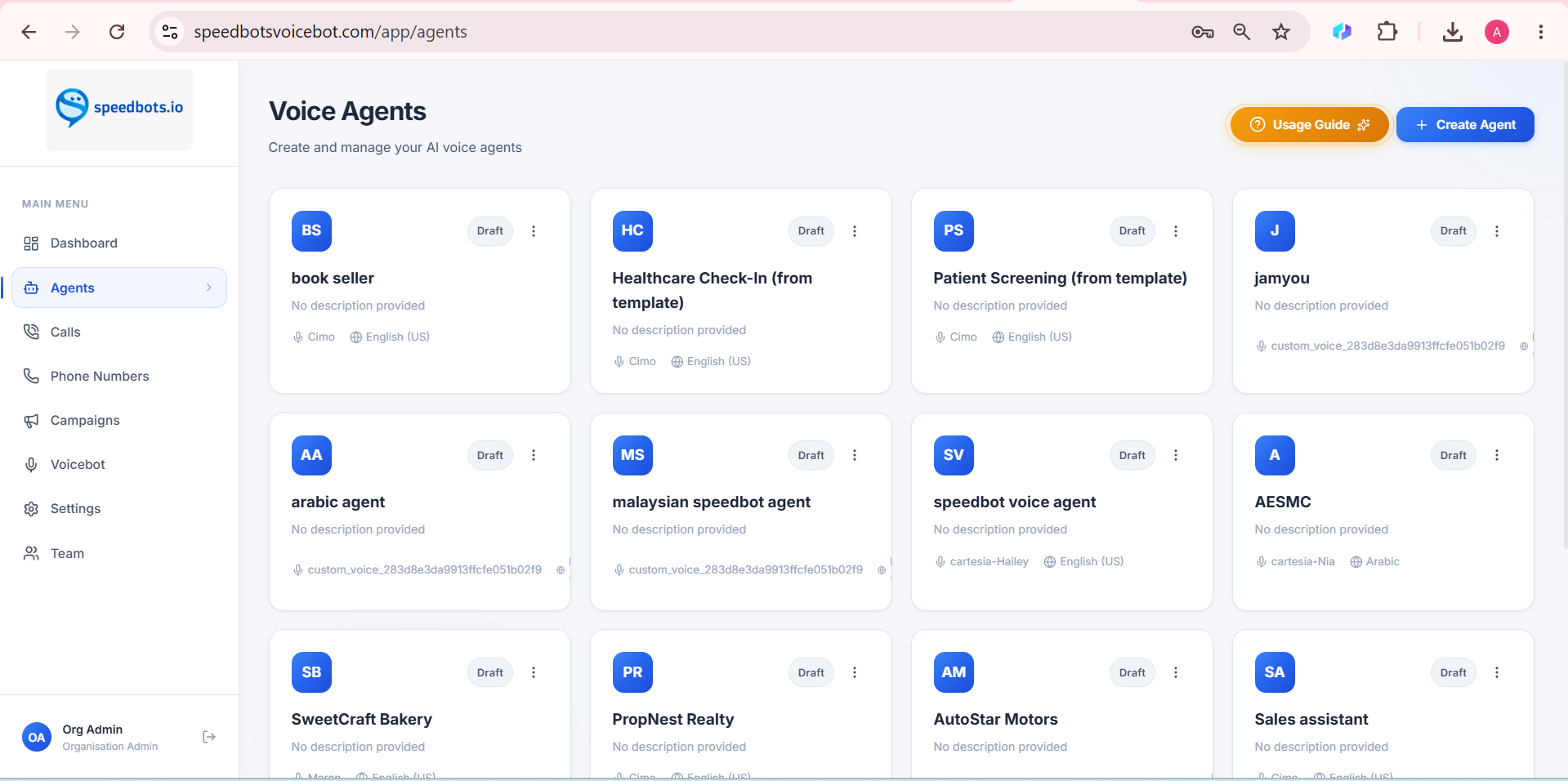Screen dimensions: 1568x781
Task: Open options menu for Healthcare Check-In card
Action: coord(855,231)
